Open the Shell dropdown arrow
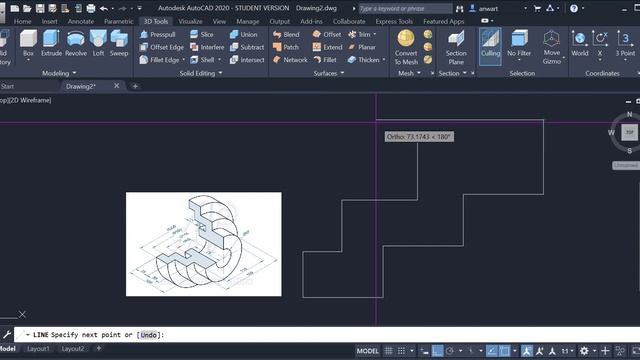 [x=220, y=60]
